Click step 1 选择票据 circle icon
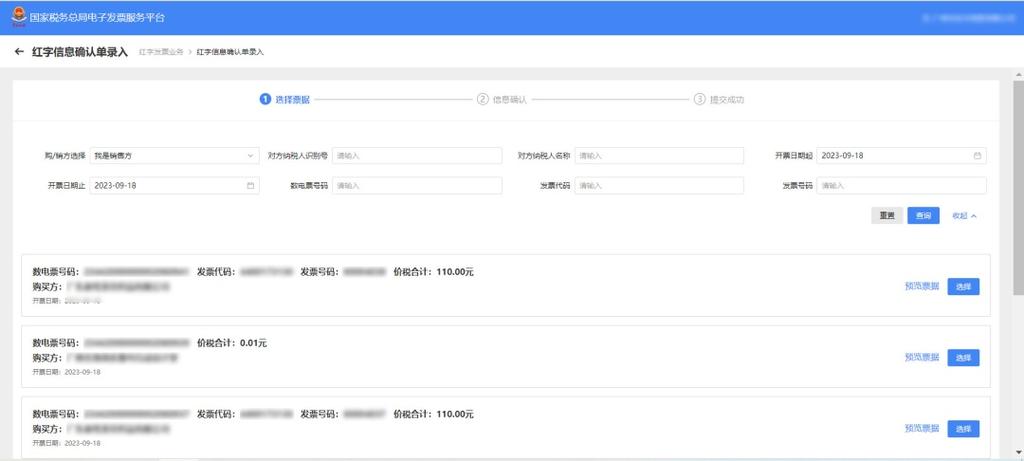Viewport: 1024px width, 461px height. [x=265, y=99]
